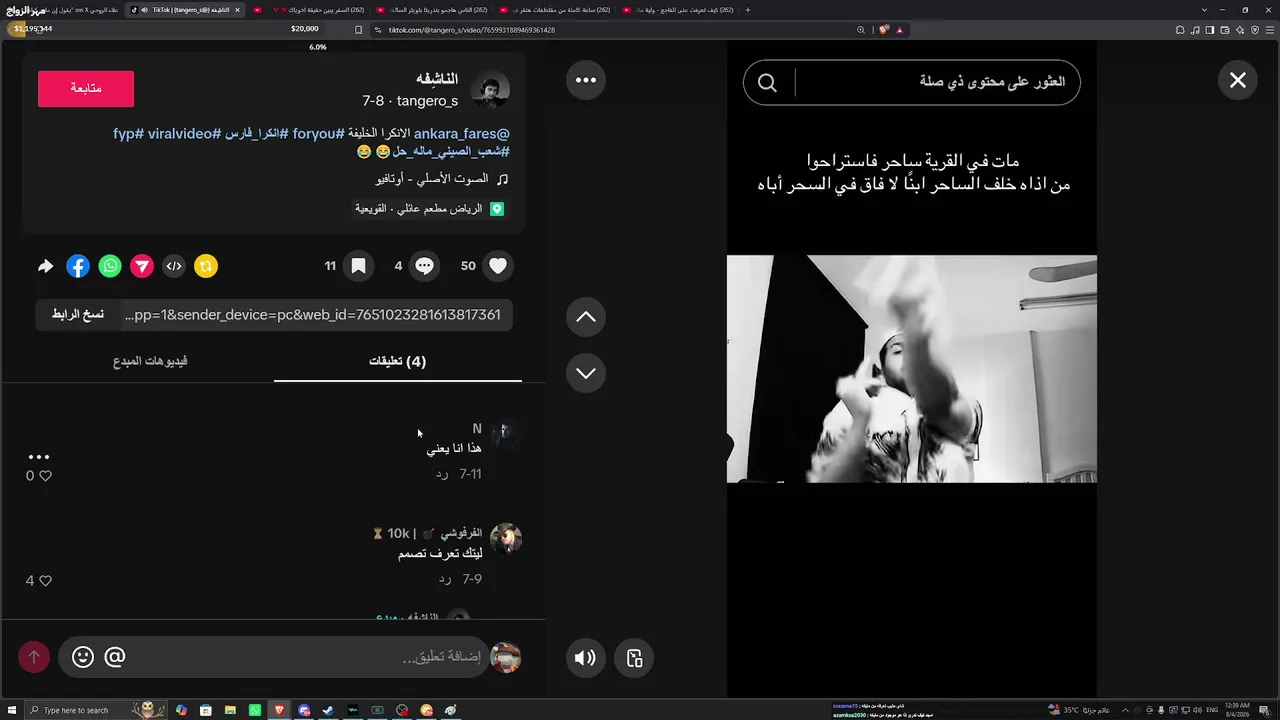The width and height of the screenshot is (1280, 720).
Task: Save the video with the bookmark icon
Action: [358, 266]
